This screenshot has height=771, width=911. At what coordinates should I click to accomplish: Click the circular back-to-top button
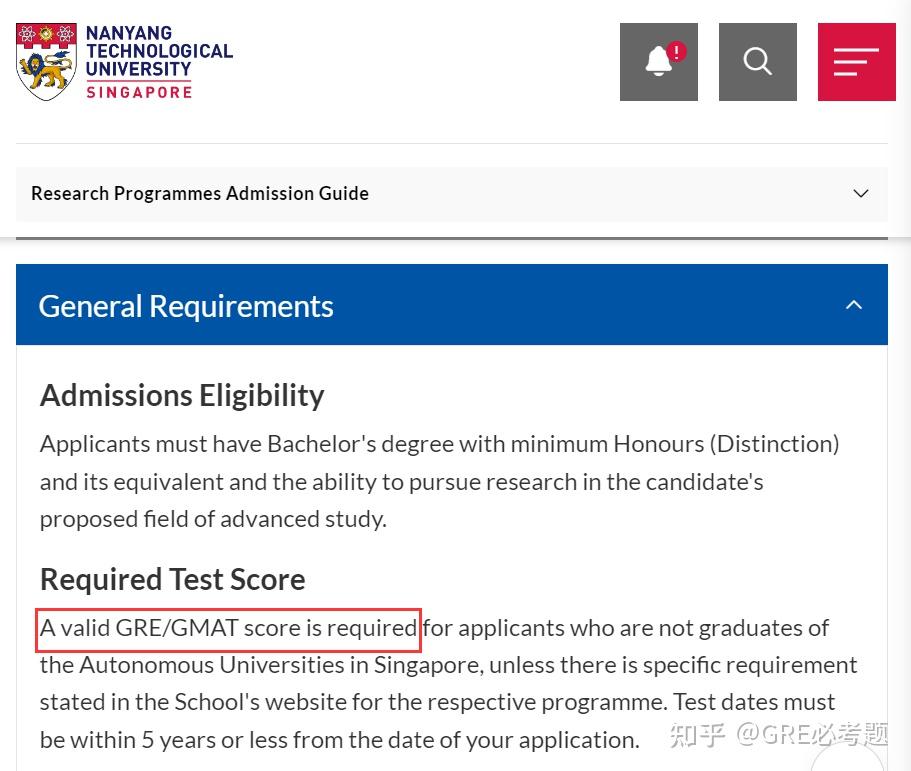(848, 758)
